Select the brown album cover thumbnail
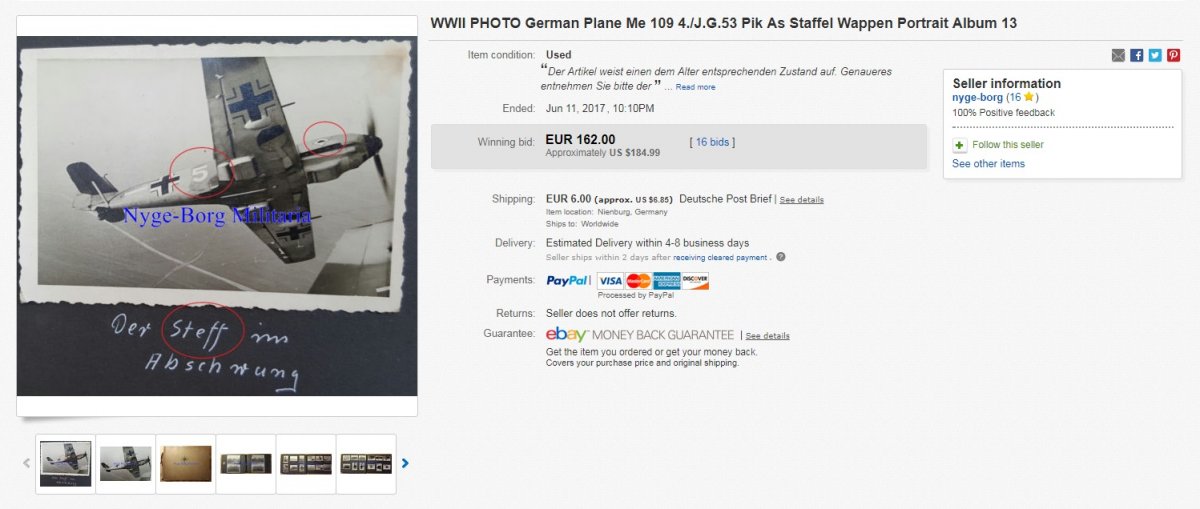1200x509 pixels. (x=186, y=463)
